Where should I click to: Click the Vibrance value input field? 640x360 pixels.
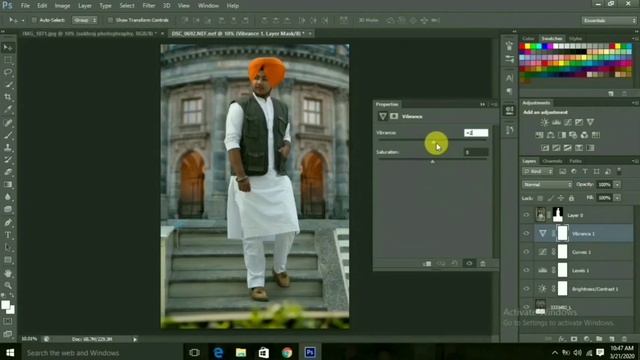pyautogui.click(x=476, y=133)
